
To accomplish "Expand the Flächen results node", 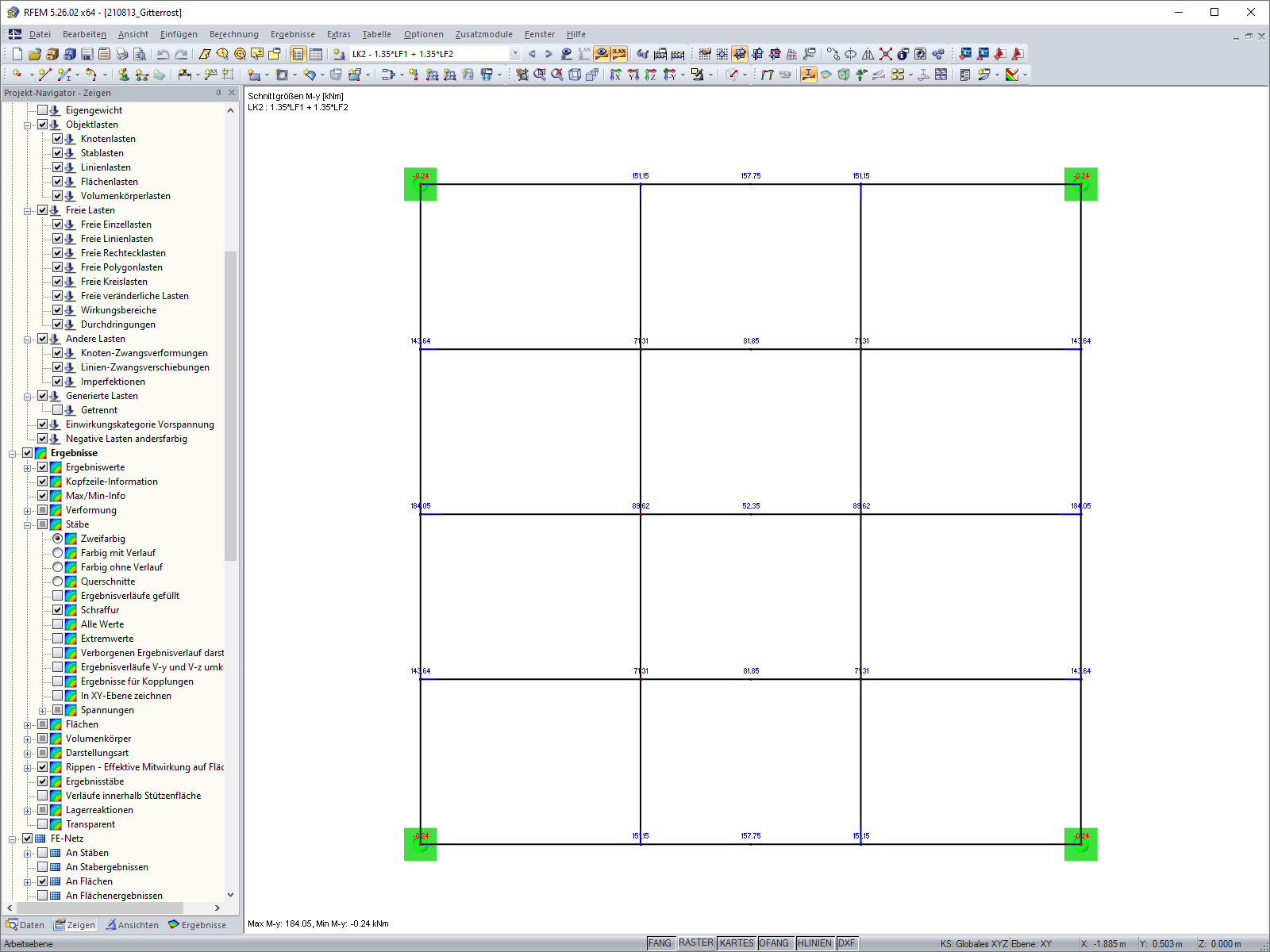I will (x=28, y=725).
